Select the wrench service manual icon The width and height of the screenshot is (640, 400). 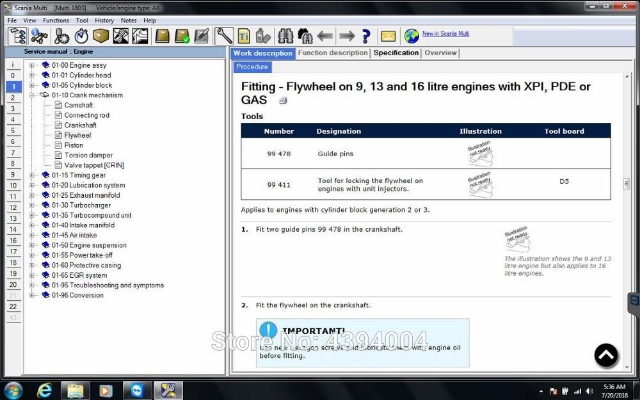click(224, 36)
